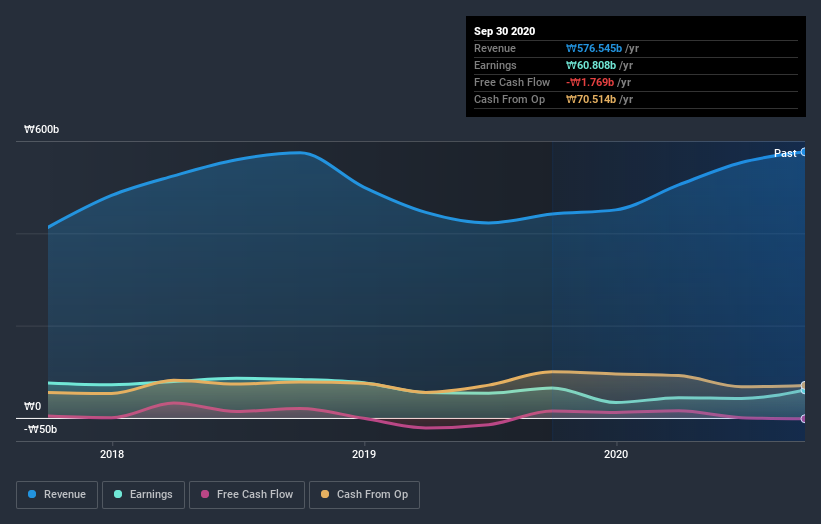Click the -₩1.769b free cash flow value
Viewport: 821px width, 524px height.
point(590,82)
